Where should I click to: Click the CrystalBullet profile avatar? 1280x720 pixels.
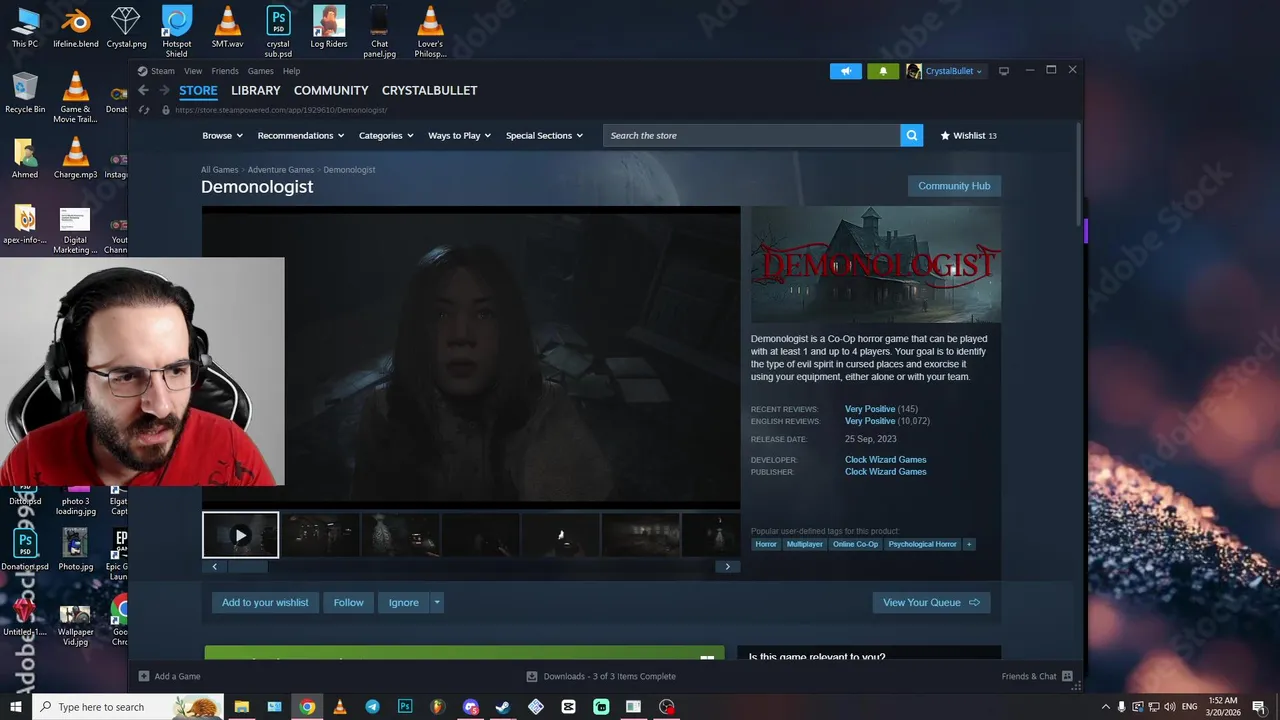click(914, 71)
